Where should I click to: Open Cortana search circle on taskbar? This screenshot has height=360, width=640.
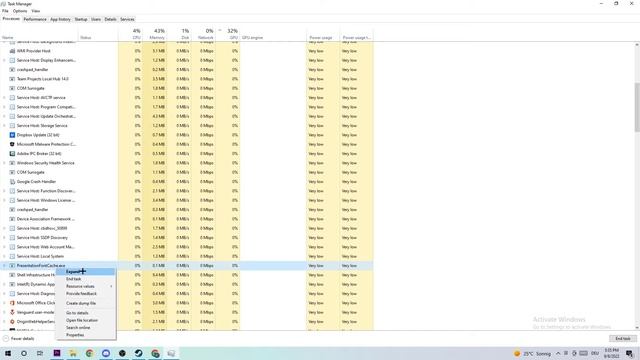coord(24,353)
